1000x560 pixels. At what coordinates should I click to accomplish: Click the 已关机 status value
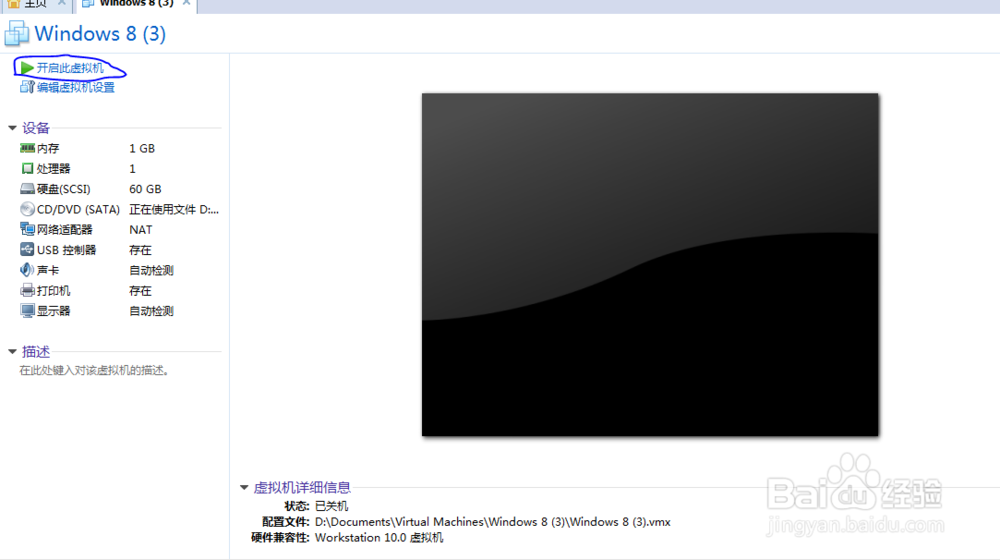332,506
